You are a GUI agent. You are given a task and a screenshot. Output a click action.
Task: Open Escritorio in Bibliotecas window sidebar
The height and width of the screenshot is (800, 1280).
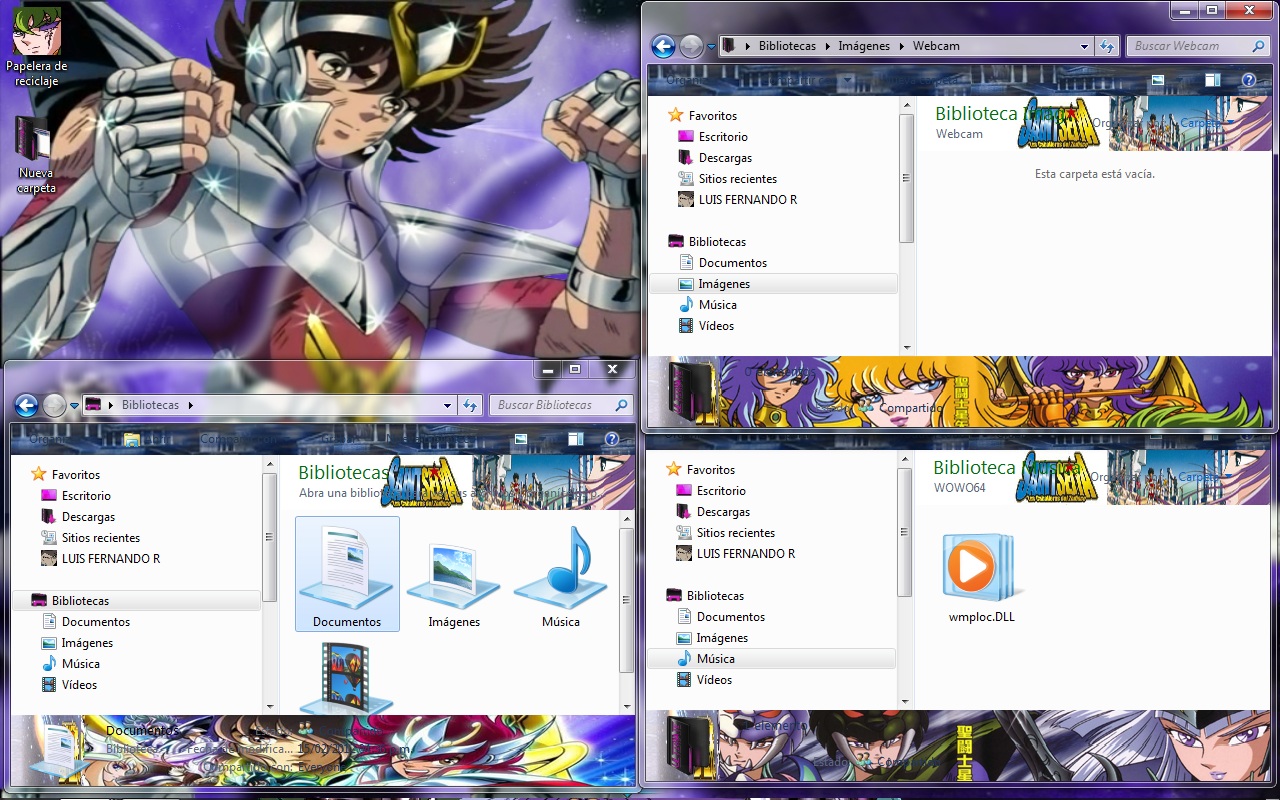coord(86,496)
